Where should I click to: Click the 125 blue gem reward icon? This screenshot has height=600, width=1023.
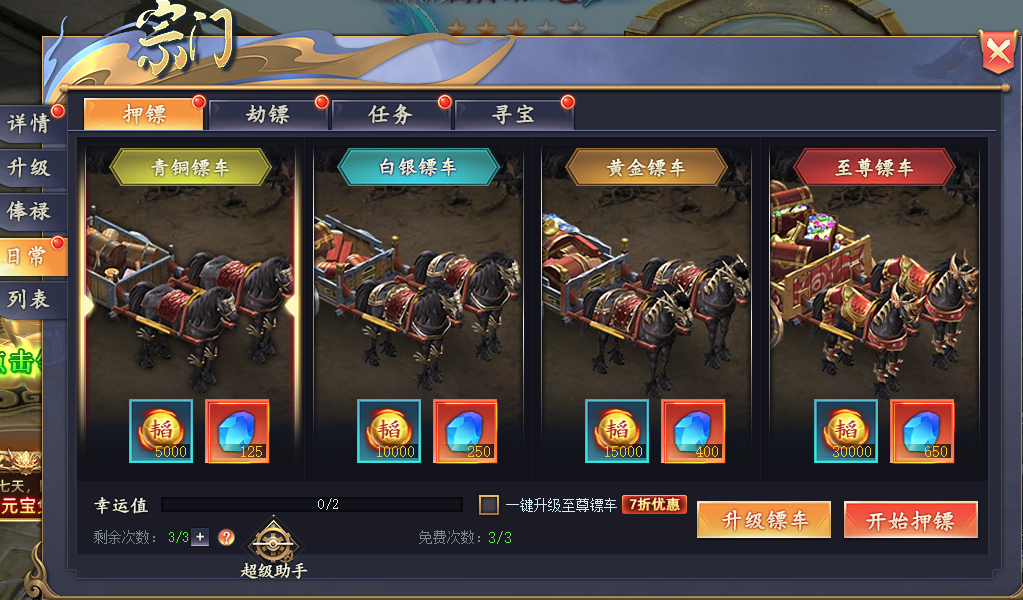pos(237,431)
